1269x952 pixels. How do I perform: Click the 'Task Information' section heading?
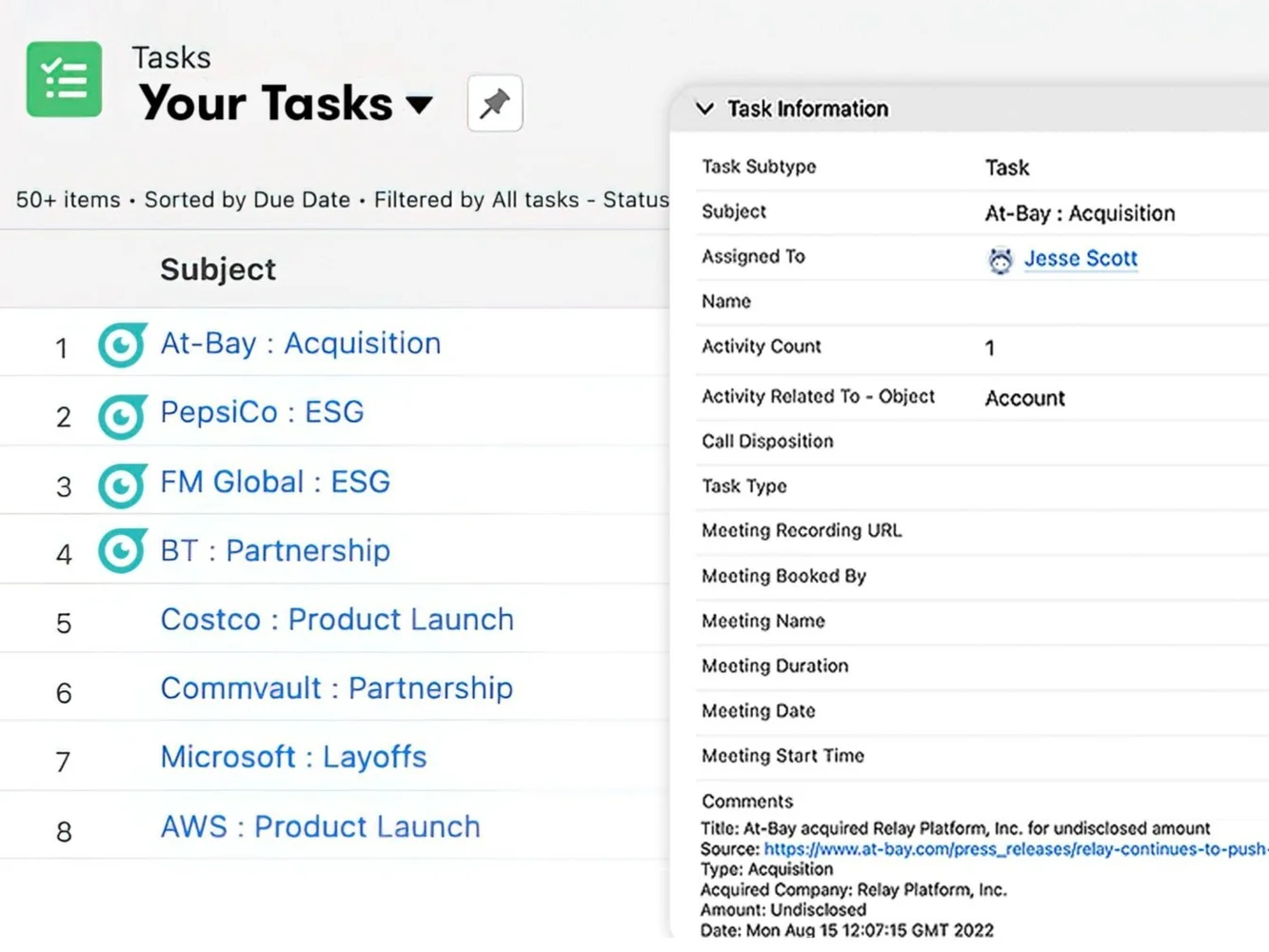coord(807,109)
